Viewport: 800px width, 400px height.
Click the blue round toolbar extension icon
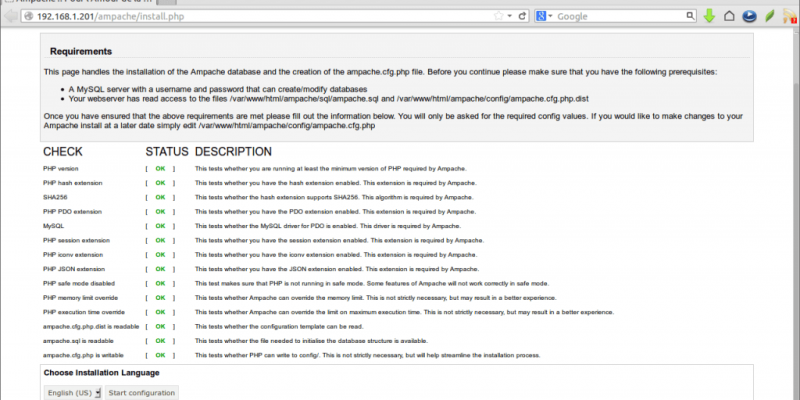[x=749, y=16]
